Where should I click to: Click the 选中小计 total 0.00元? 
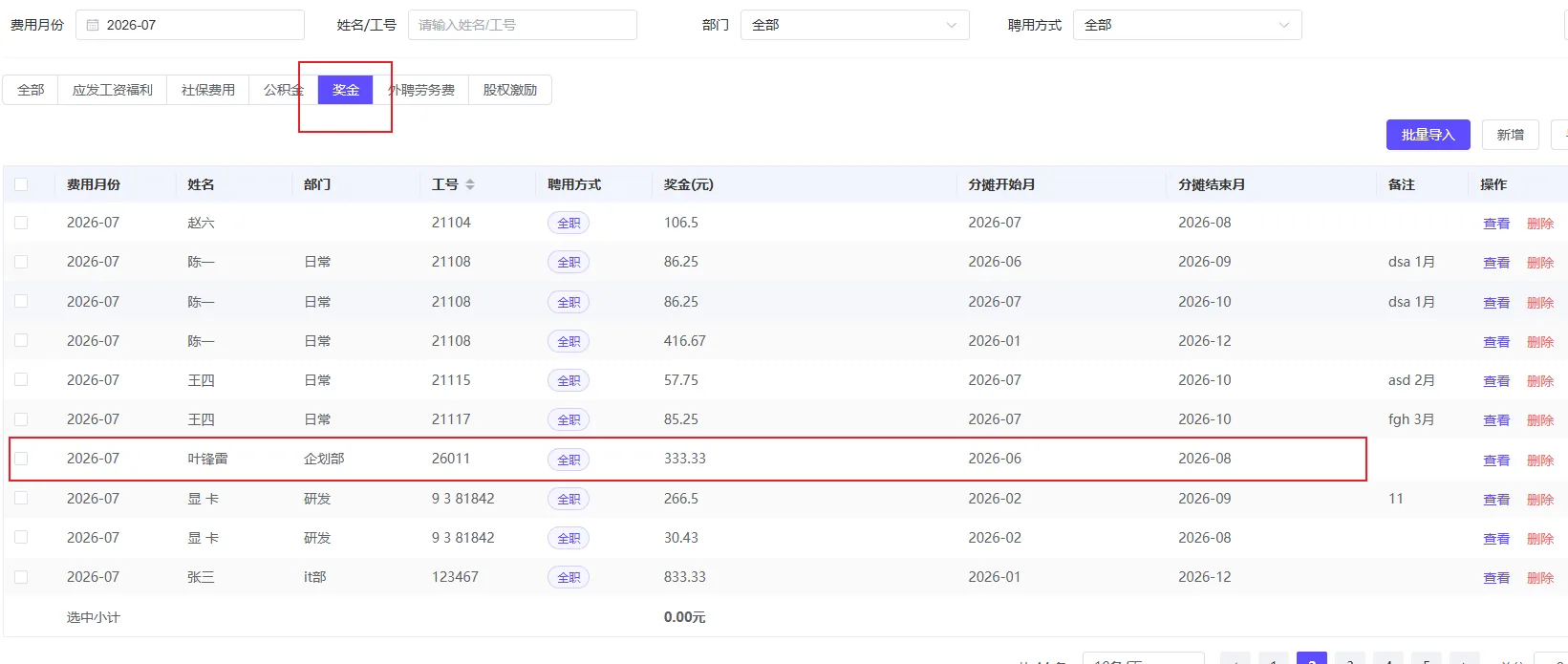[684, 617]
